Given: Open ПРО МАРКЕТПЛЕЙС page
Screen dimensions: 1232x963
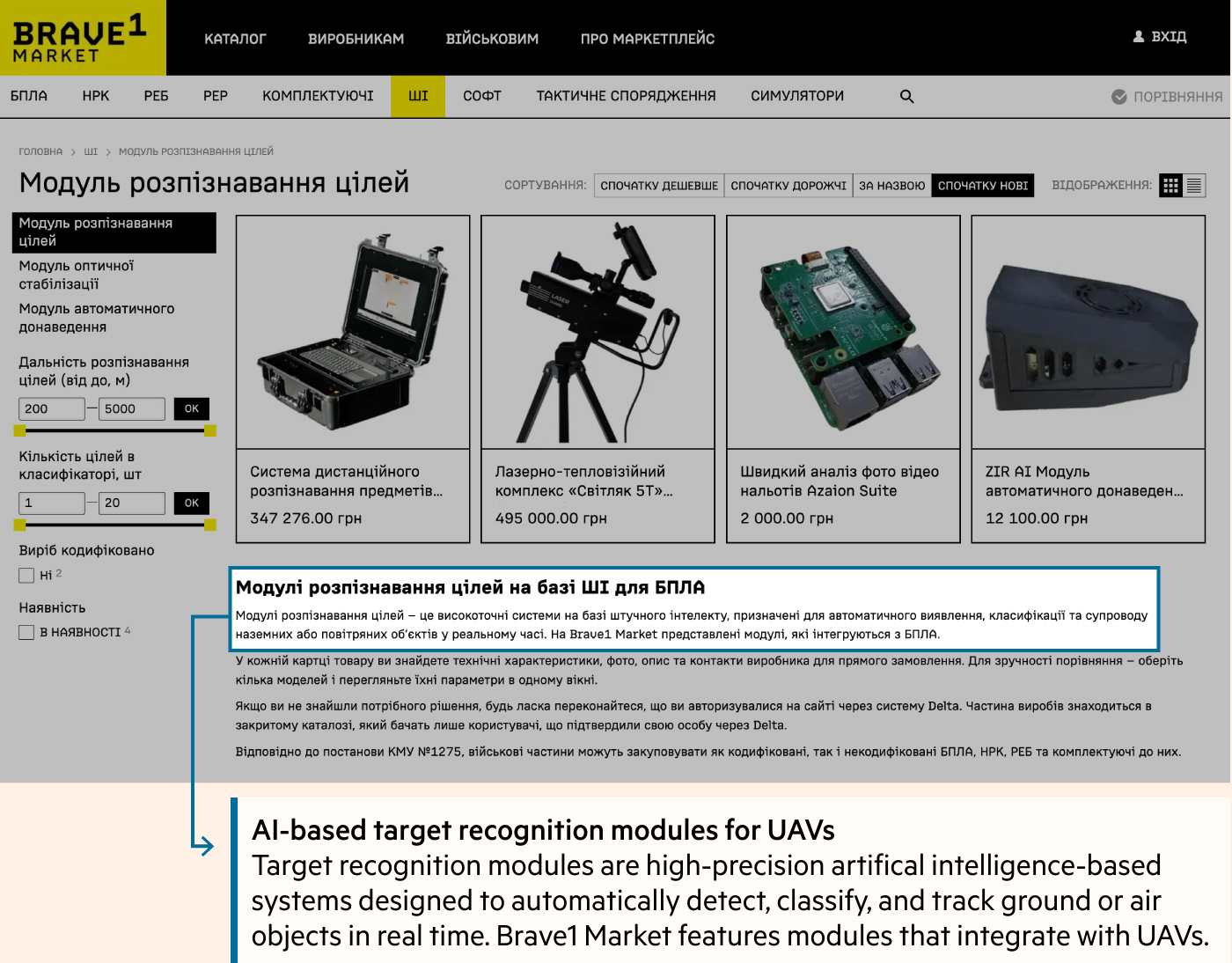Looking at the screenshot, I should coord(648,39).
